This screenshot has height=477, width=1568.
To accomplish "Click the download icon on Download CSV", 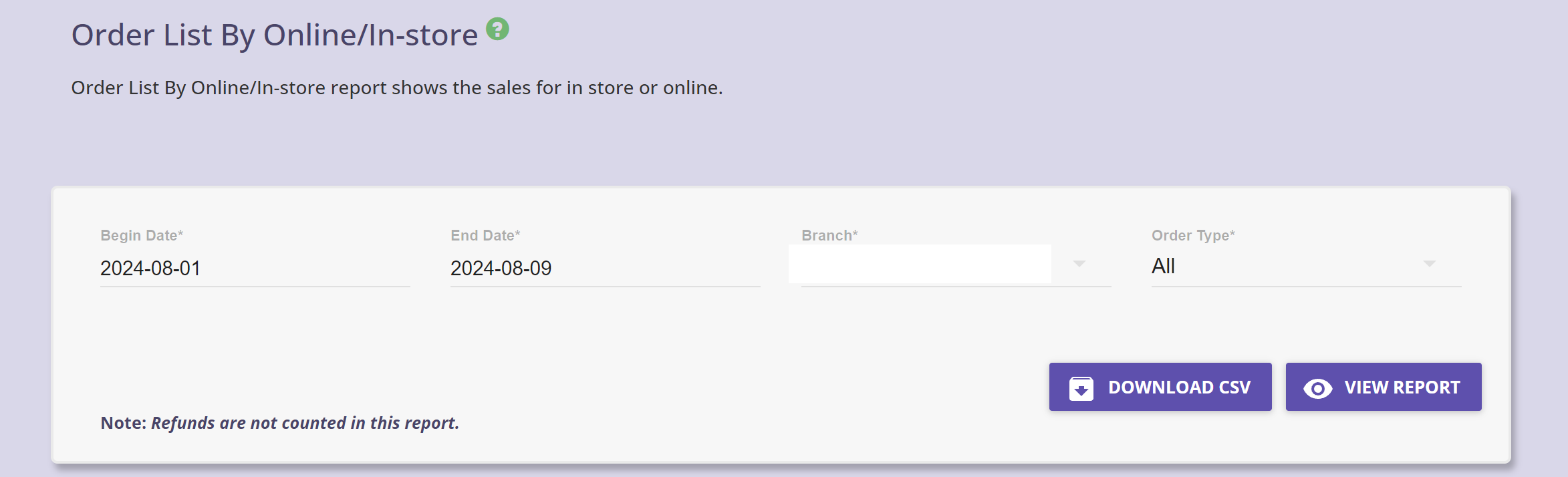I will (1081, 388).
